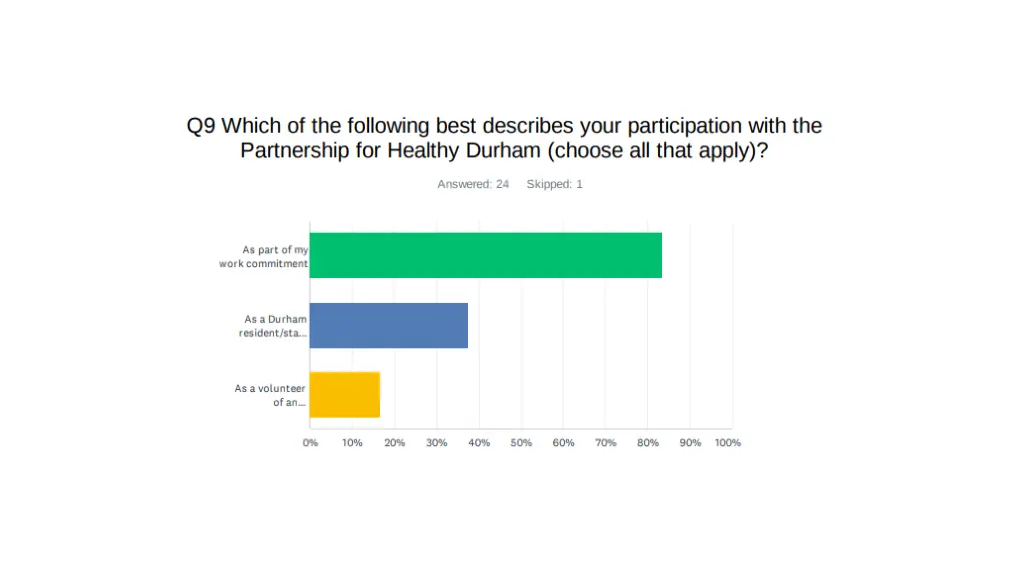1024x576 pixels.
Task: Click the 50% axis label
Action: pyautogui.click(x=521, y=443)
